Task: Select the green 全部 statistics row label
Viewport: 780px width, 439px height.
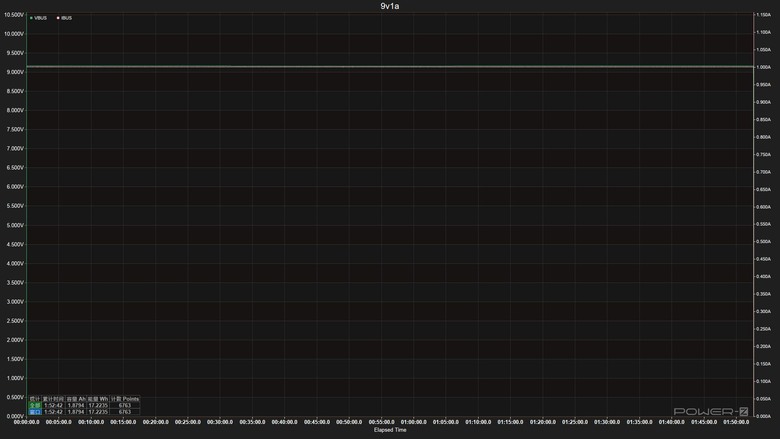Action: 35,405
